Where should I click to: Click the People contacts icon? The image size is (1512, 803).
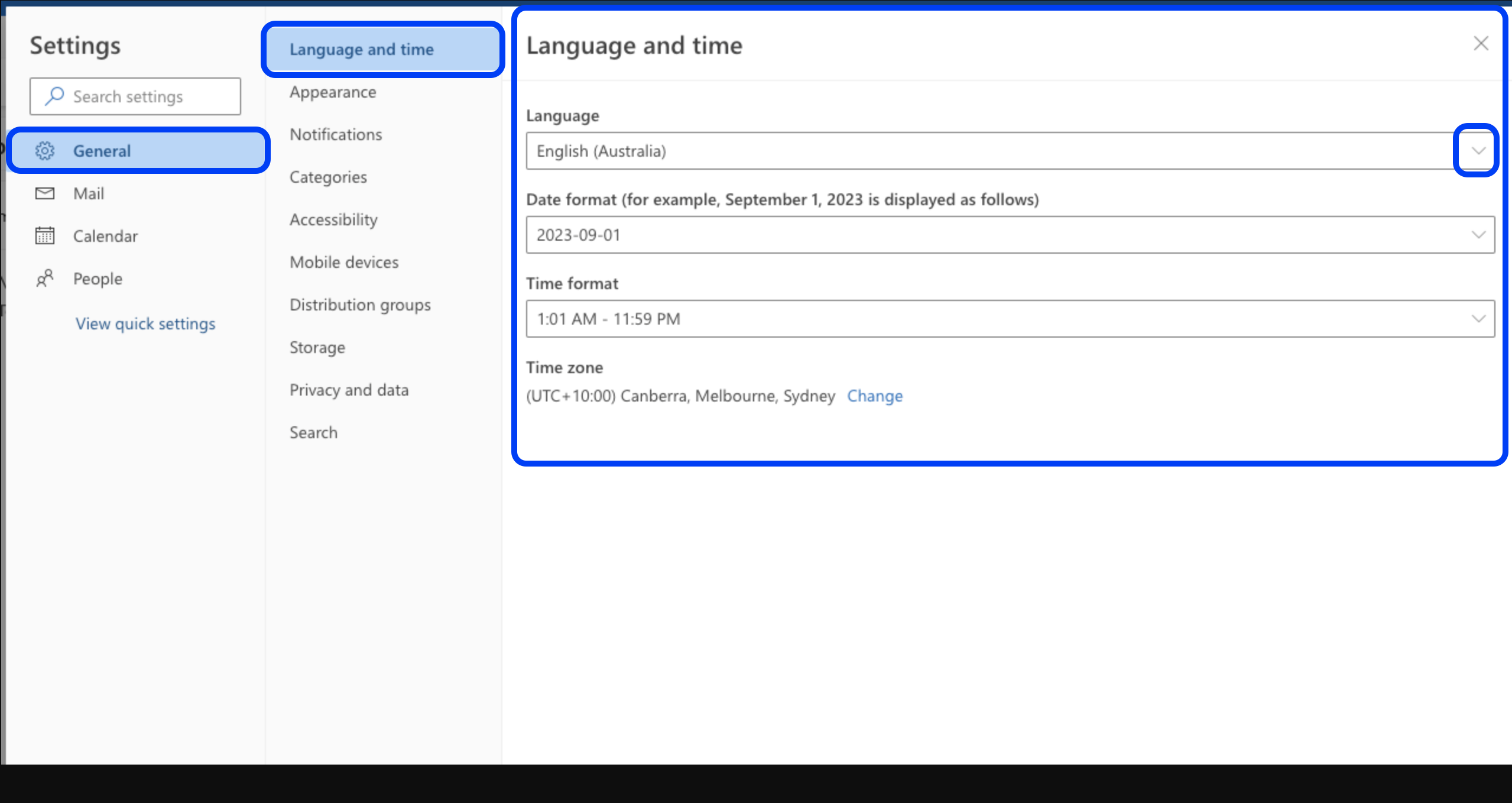click(45, 279)
